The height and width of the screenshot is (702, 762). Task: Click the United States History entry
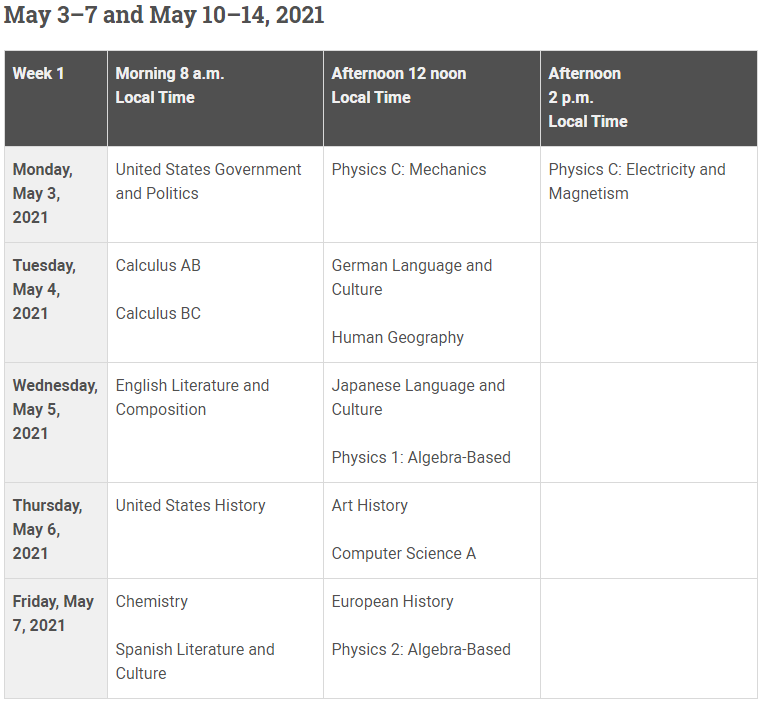point(190,505)
